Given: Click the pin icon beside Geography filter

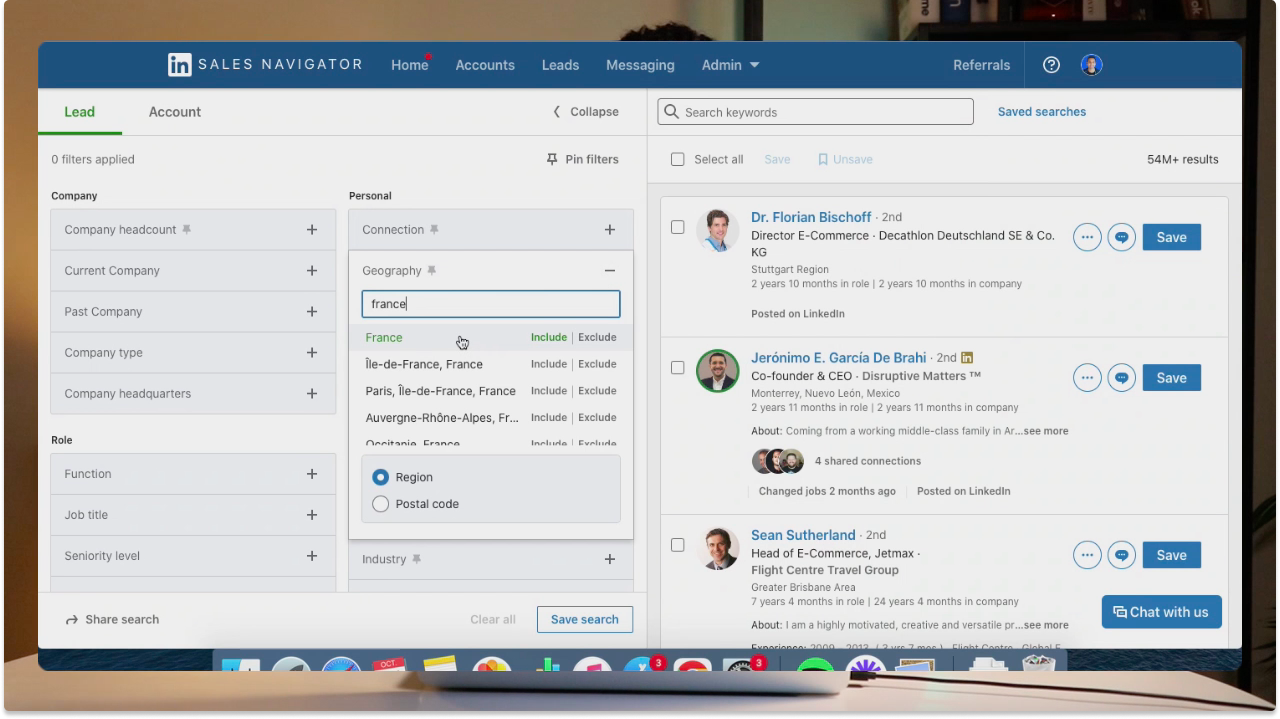Looking at the screenshot, I should pos(432,271).
